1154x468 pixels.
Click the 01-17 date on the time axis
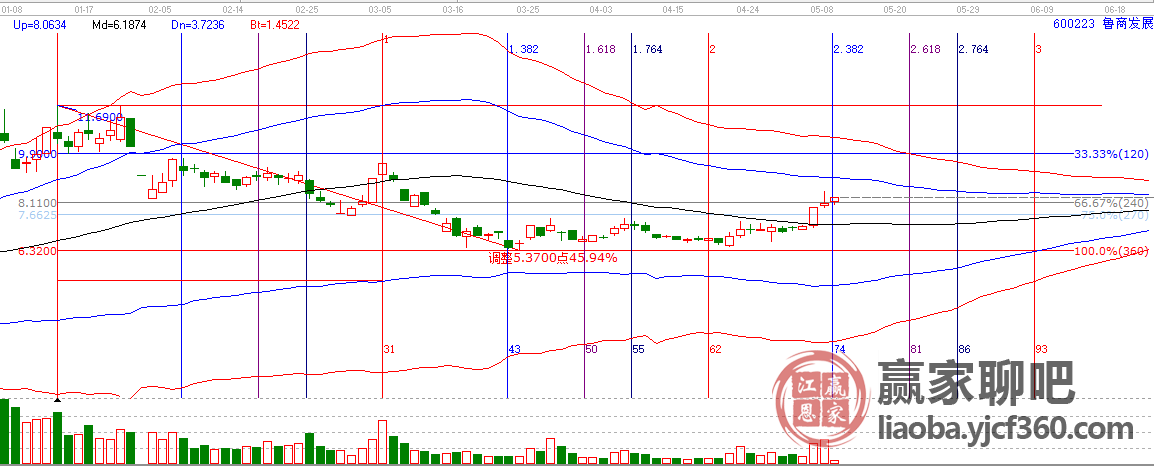click(x=85, y=10)
